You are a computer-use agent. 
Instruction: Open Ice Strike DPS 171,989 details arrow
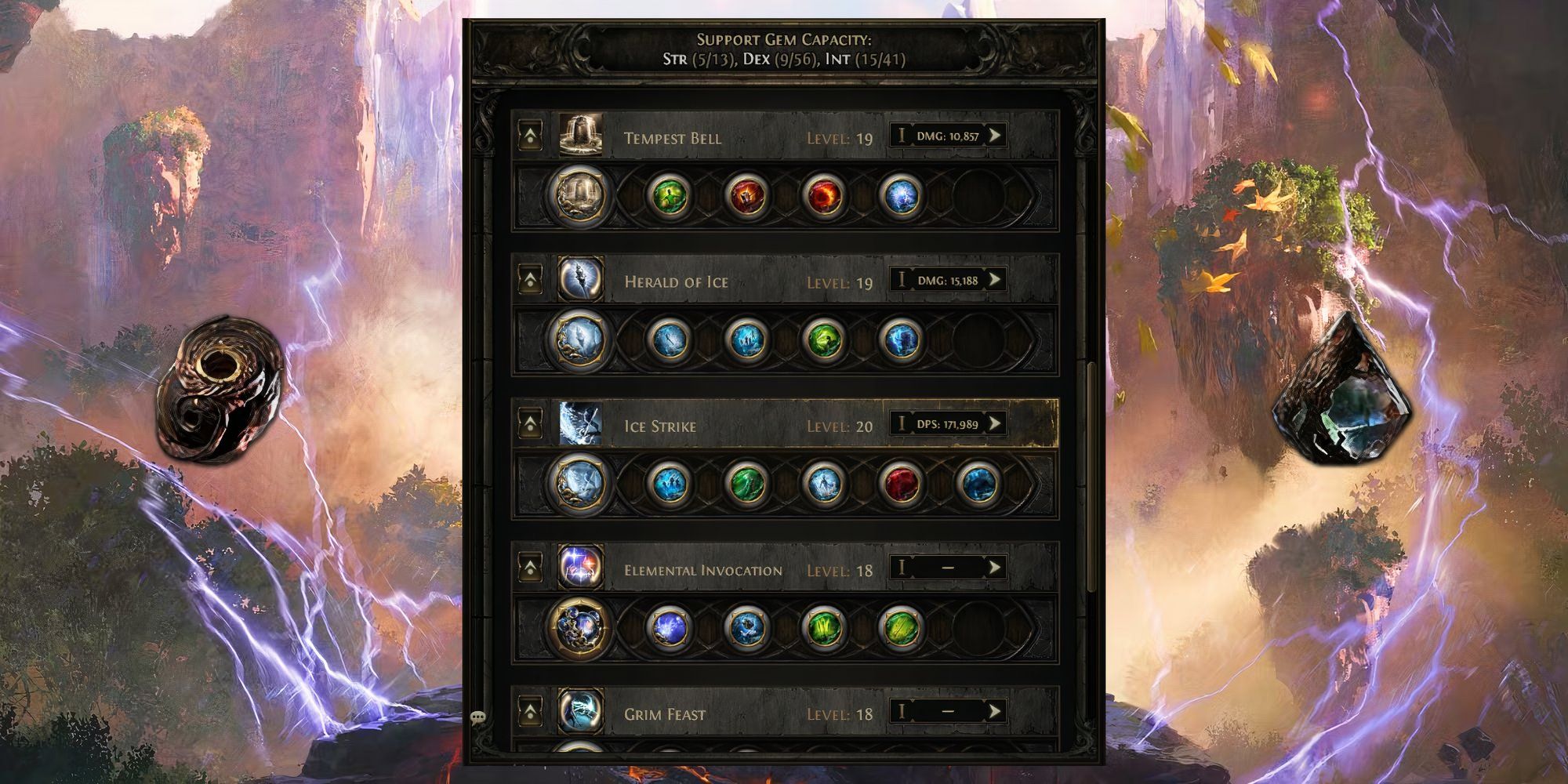click(x=995, y=424)
